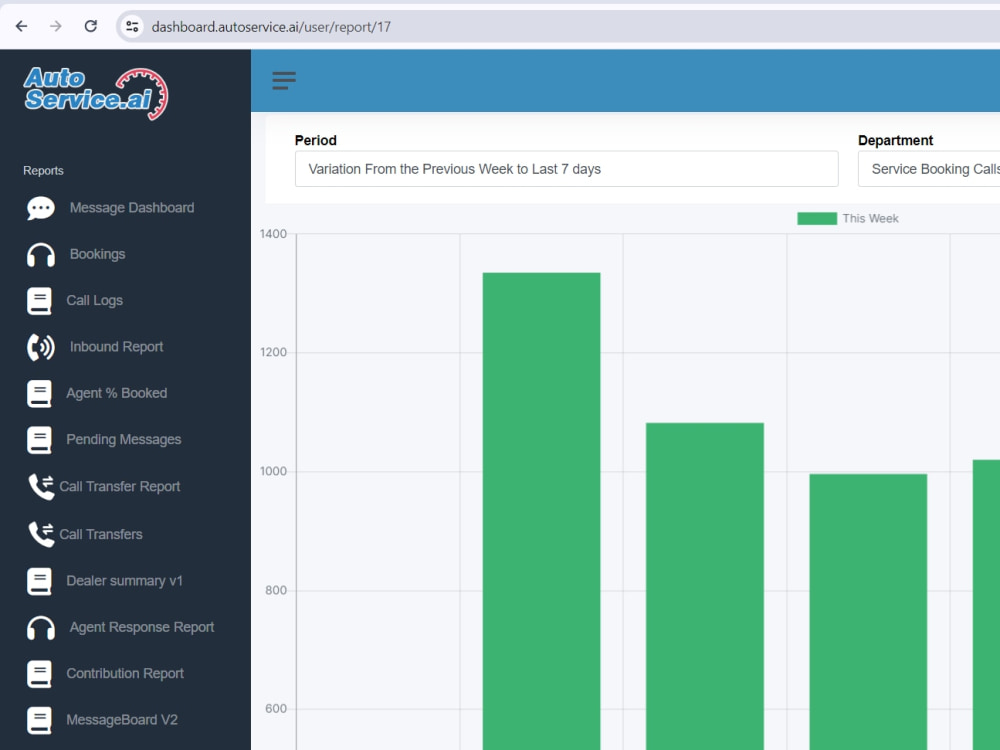Screen dimensions: 1000x750
Task: Click the Call Logs book icon
Action: (x=40, y=301)
